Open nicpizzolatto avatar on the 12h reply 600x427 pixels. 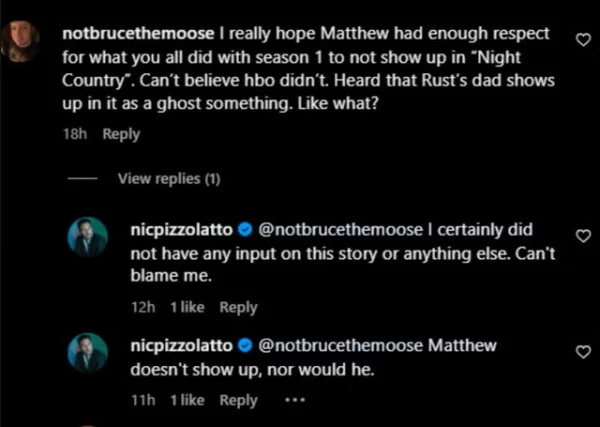[88, 237]
